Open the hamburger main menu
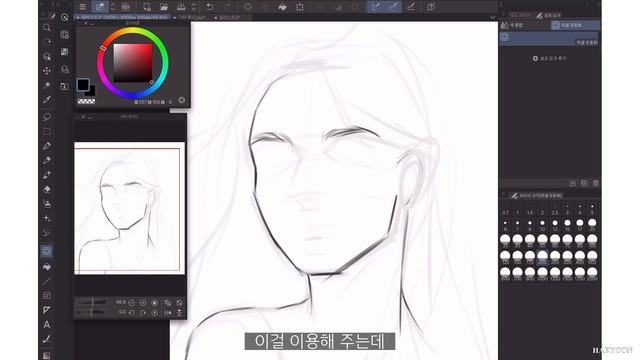 coord(83,7)
